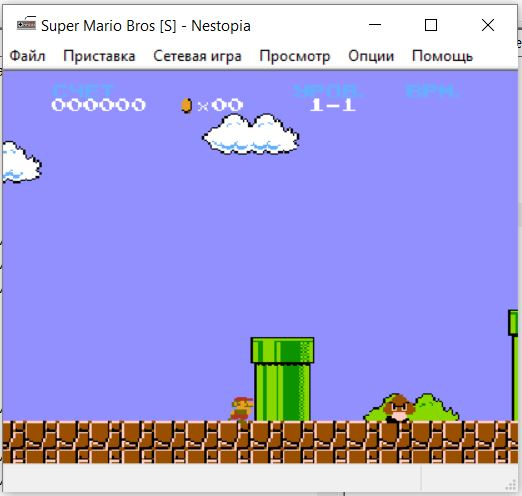This screenshot has width=522, height=496.
Task: Click the Mario character sprite
Action: click(241, 409)
